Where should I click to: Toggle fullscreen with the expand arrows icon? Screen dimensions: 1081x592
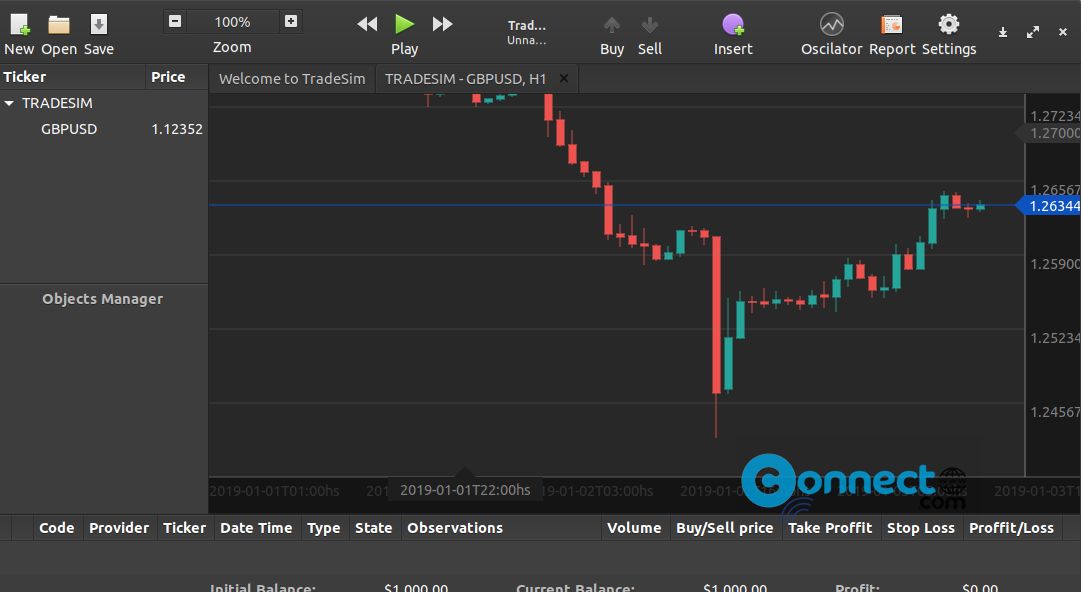(x=1033, y=32)
